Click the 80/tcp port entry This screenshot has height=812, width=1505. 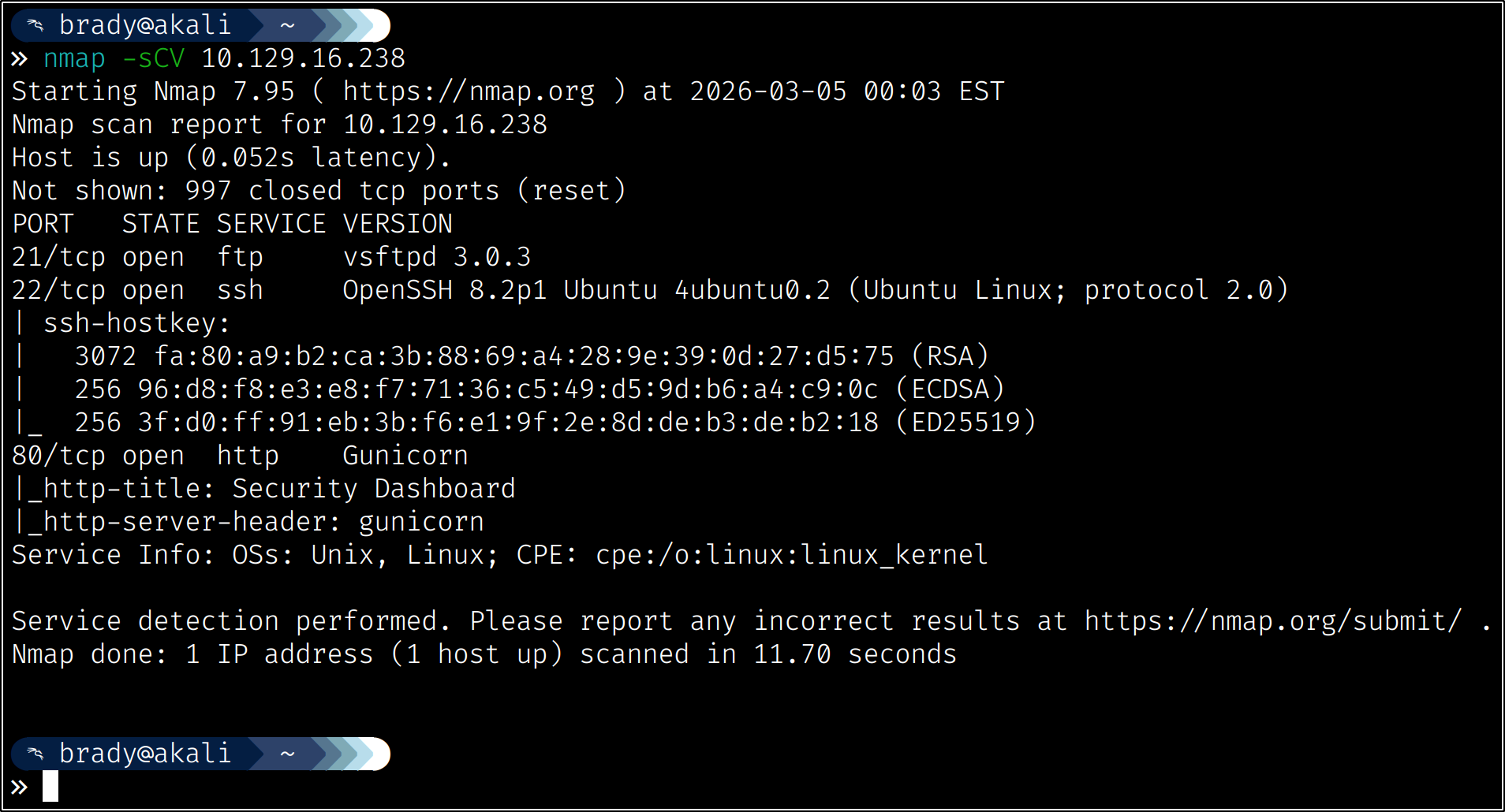point(58,456)
